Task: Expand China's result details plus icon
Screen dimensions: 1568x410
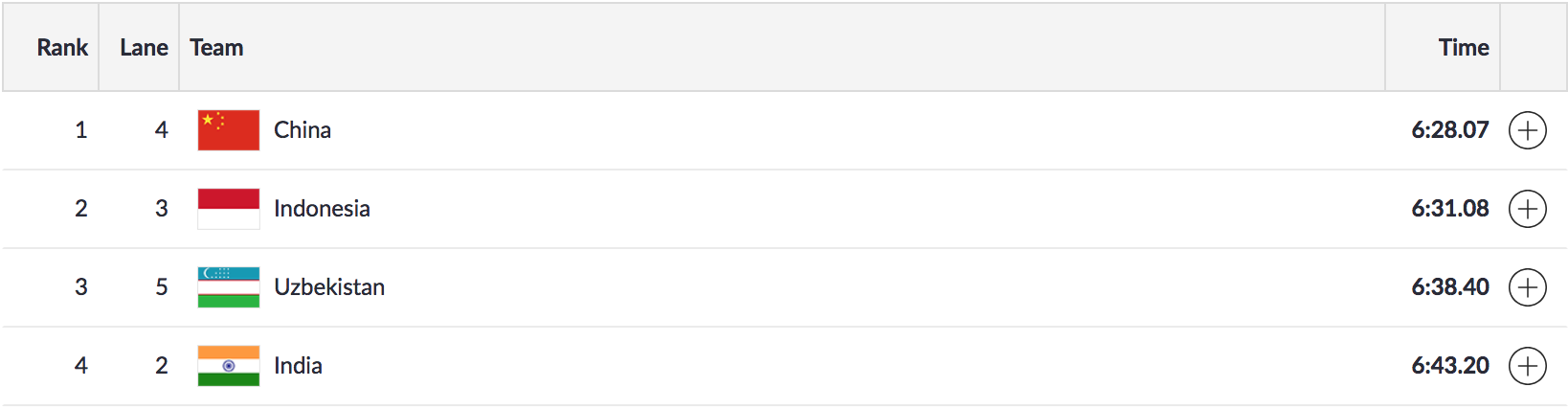Action: point(1527,130)
